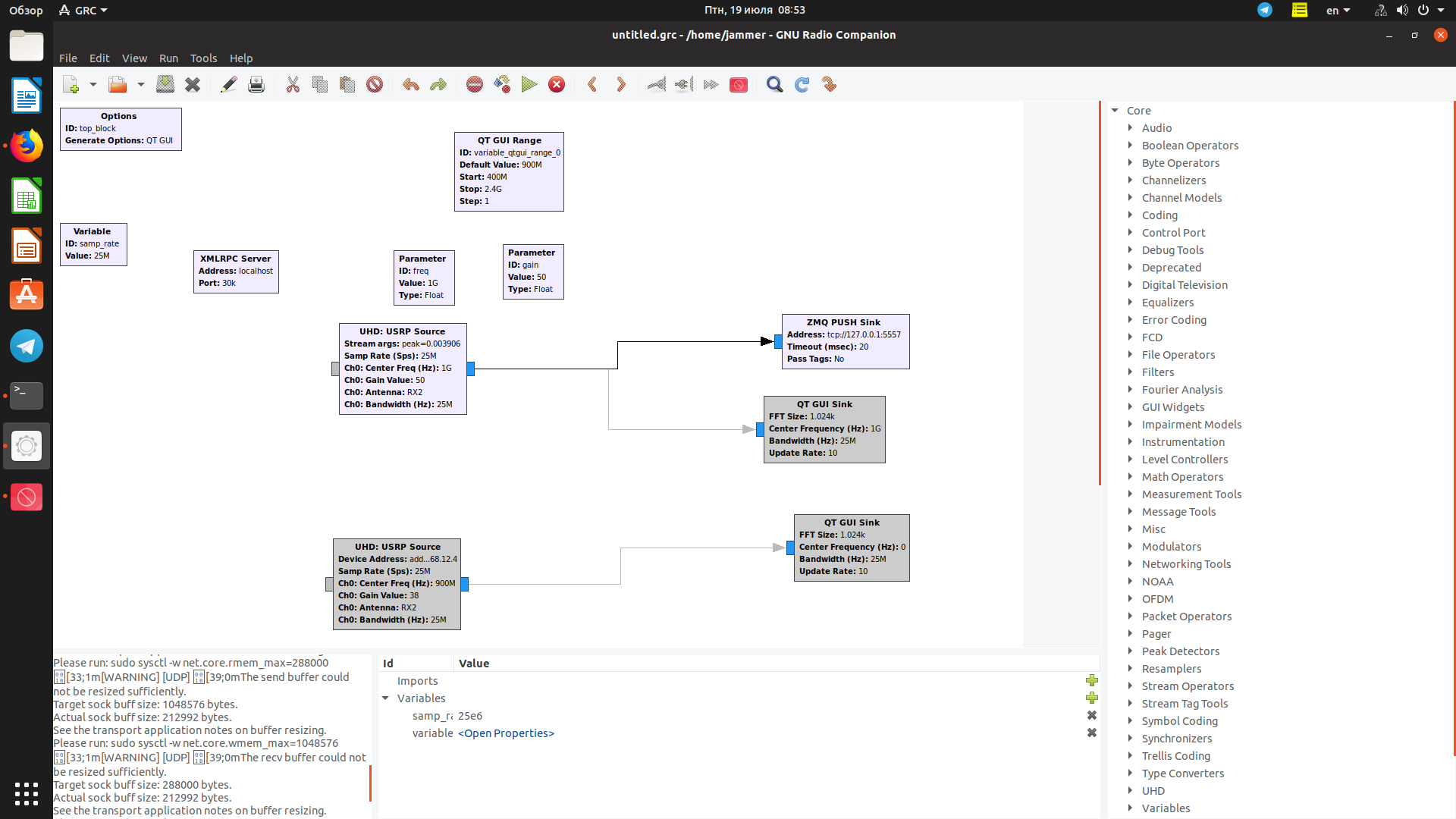The image size is (1456, 819).
Task: Open the Help menu
Action: (241, 58)
